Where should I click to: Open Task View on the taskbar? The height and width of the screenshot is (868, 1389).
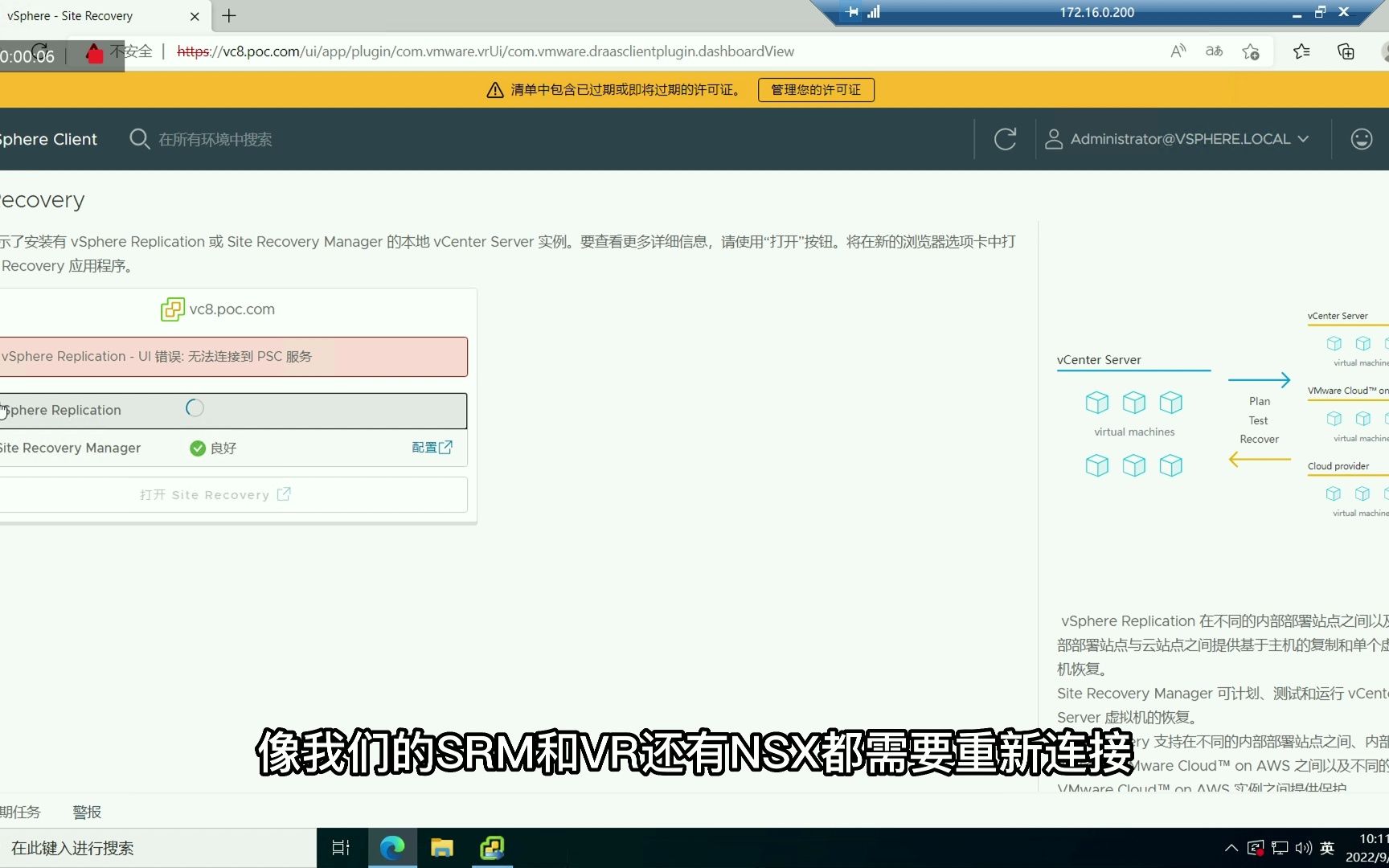341,848
